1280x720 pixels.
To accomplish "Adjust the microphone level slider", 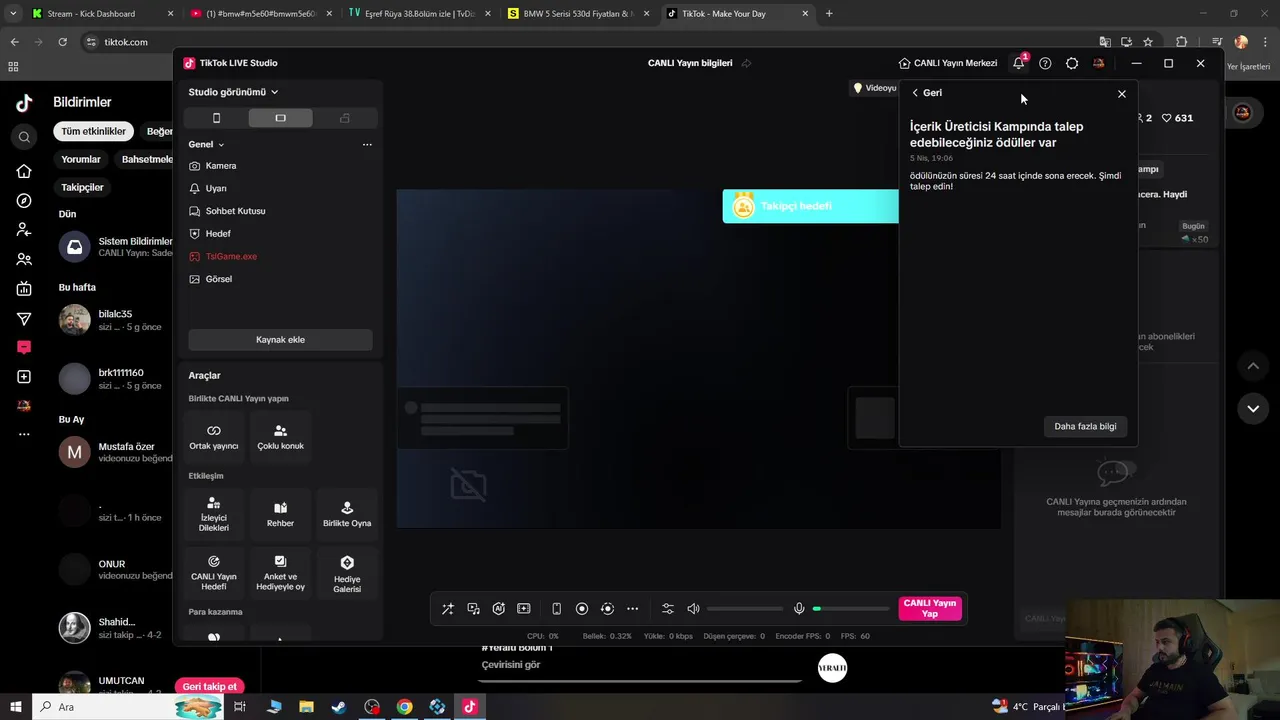I will (851, 609).
